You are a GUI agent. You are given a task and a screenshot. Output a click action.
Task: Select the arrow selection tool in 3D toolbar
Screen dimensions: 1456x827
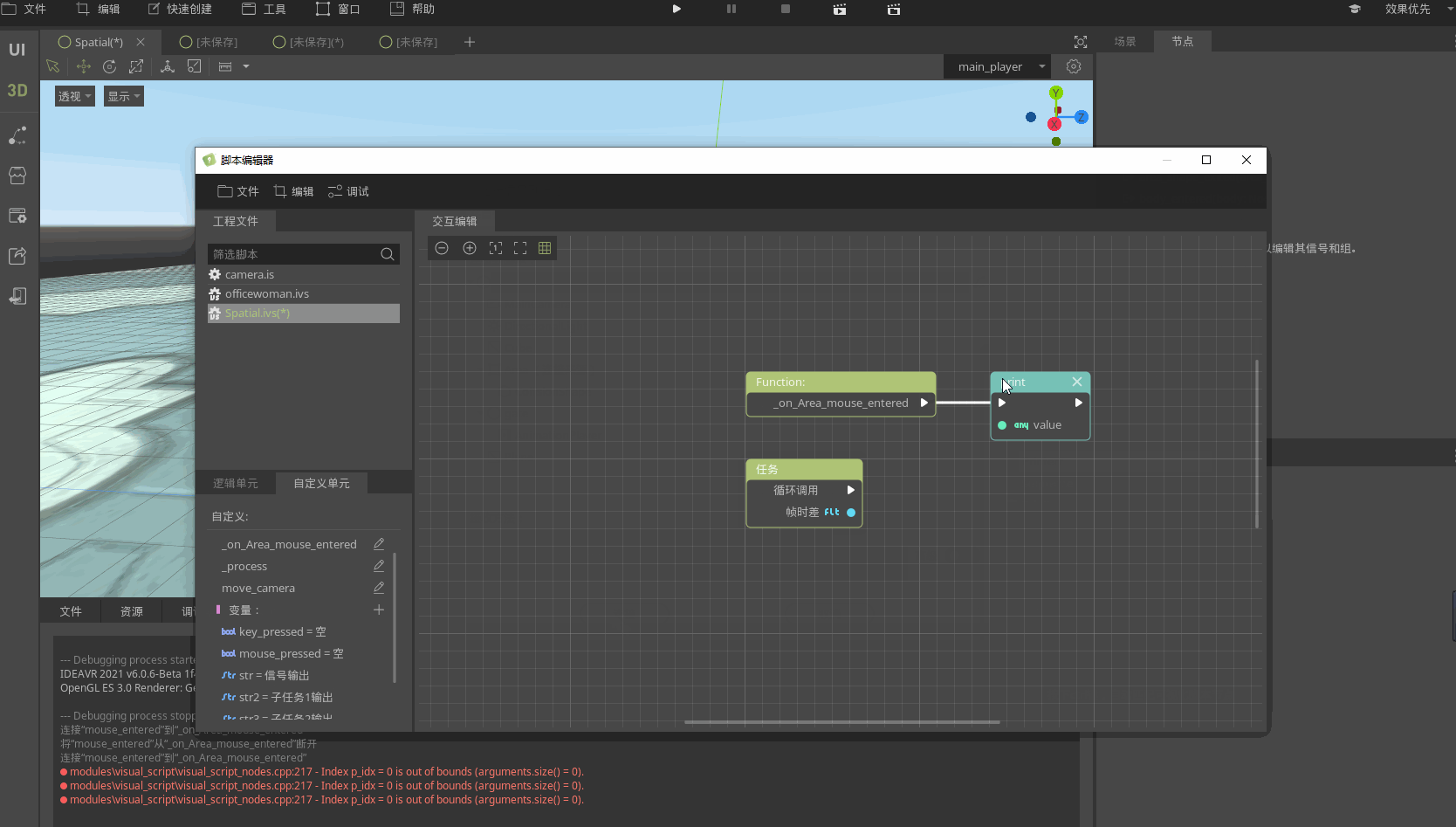(x=52, y=66)
